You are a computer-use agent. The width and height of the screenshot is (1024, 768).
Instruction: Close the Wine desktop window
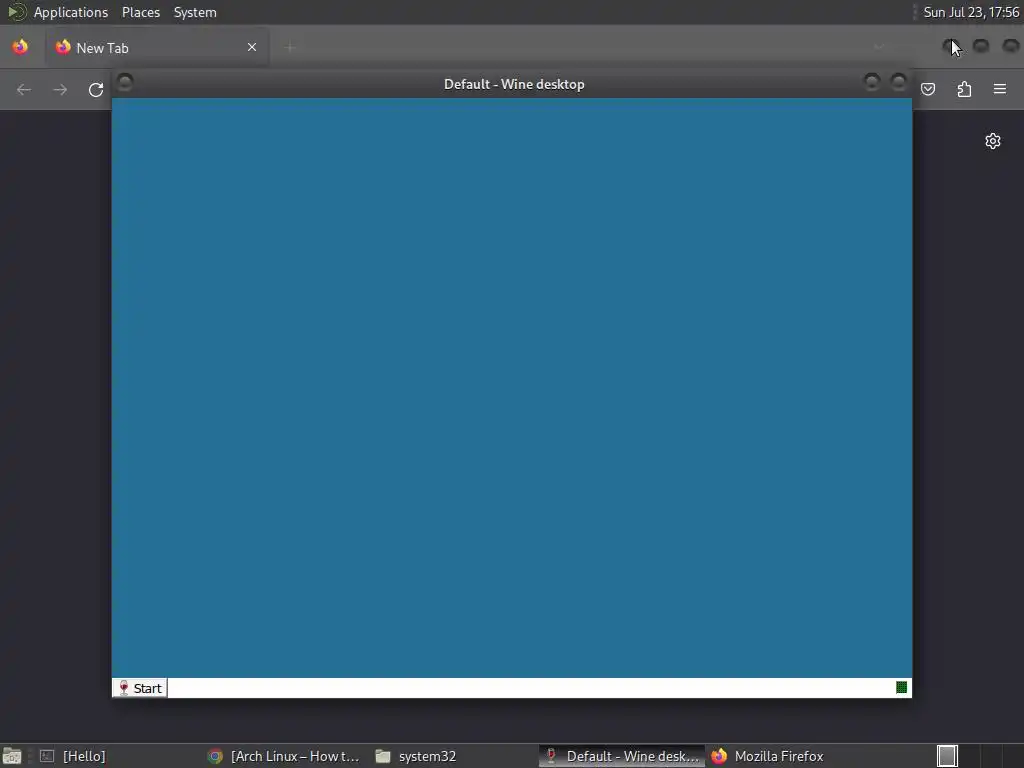[899, 82]
